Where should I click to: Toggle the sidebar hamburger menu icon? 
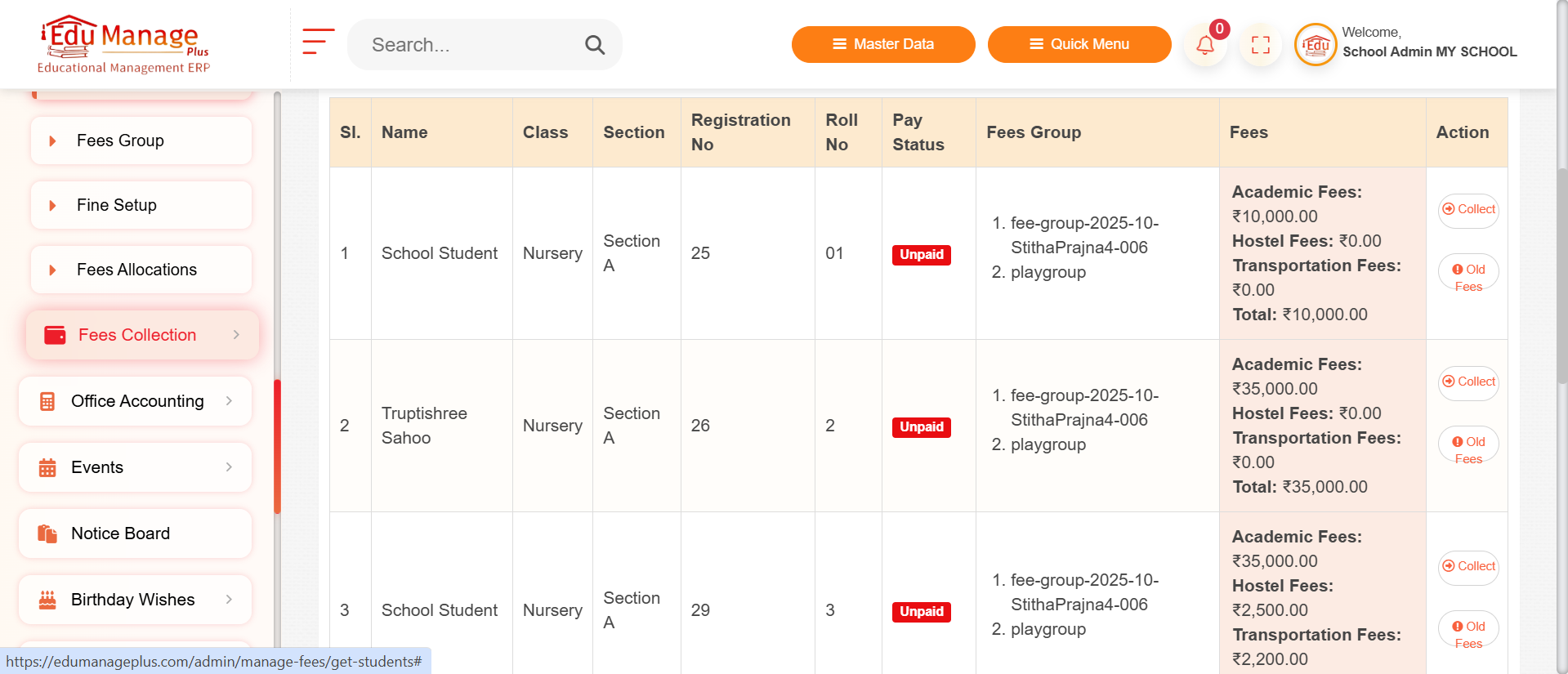318,42
